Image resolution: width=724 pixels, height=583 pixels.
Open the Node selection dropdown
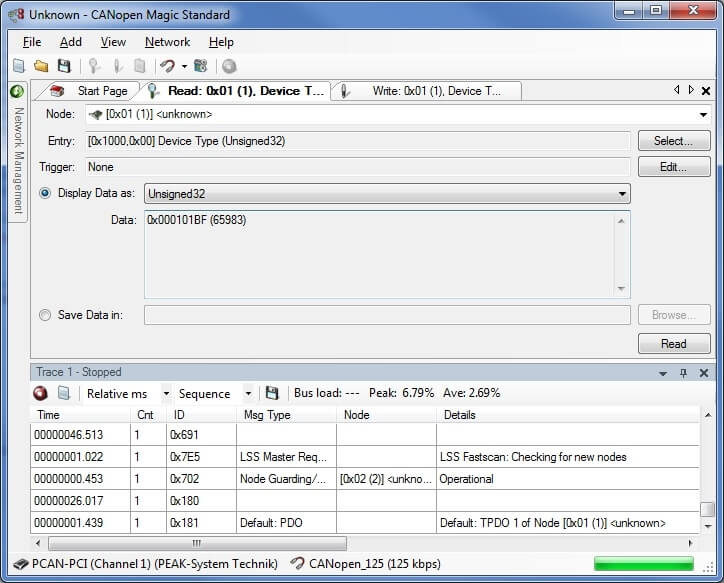(703, 114)
